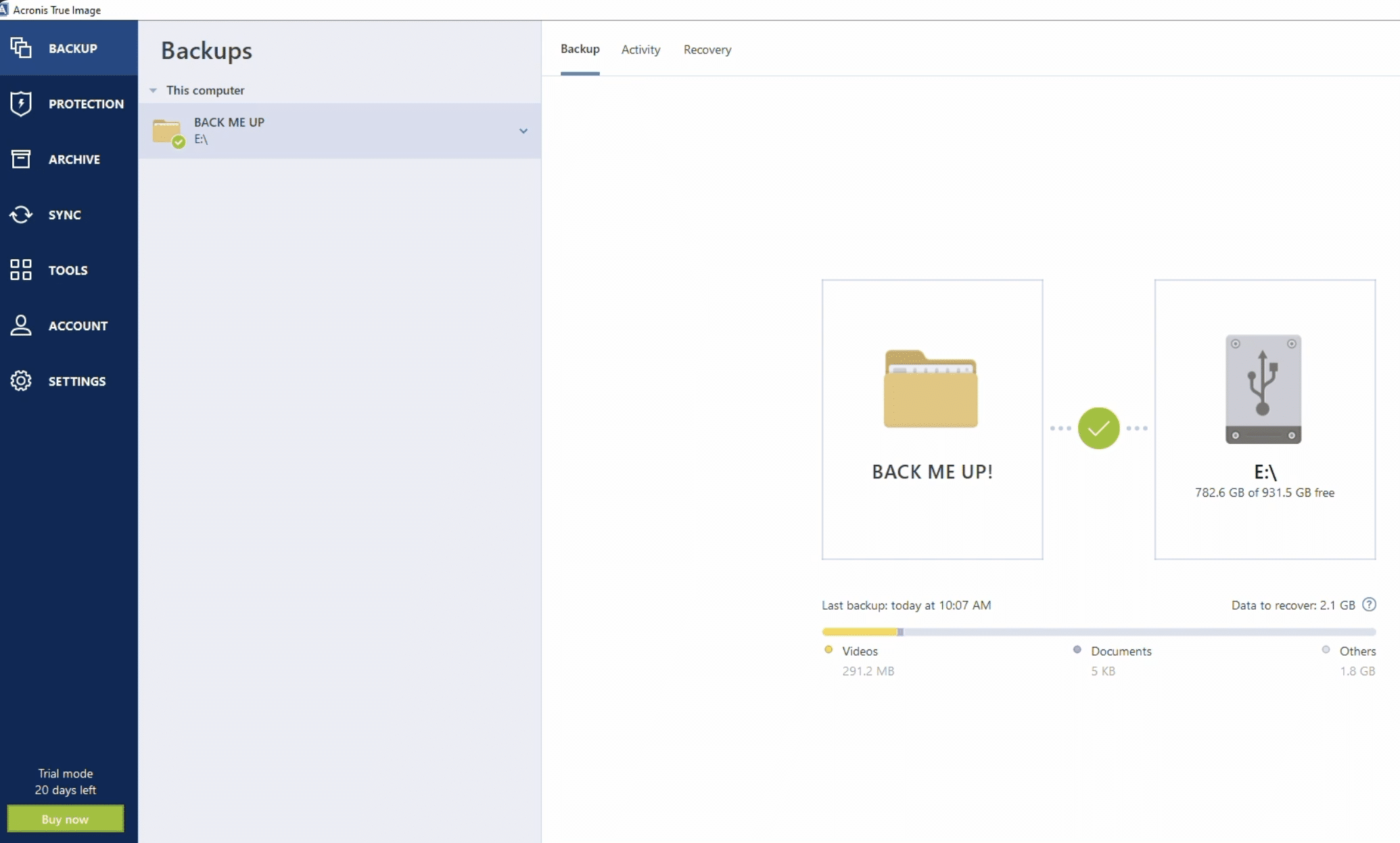Screen dimensions: 1400x843
Task: Expand the BACK ME UP backup entry
Action: 523,131
